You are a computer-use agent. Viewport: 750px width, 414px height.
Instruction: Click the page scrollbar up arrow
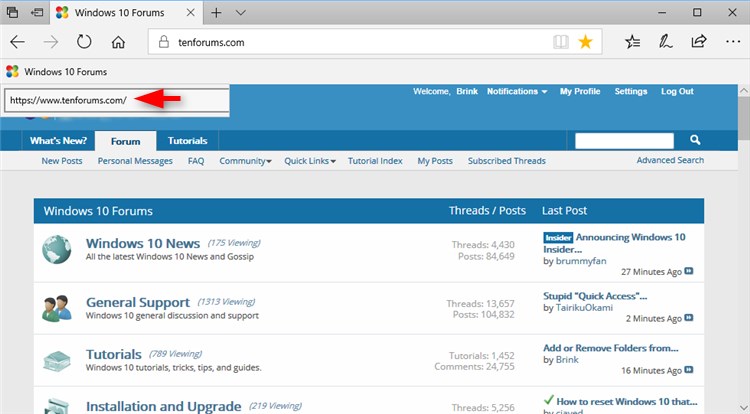click(x=744, y=90)
